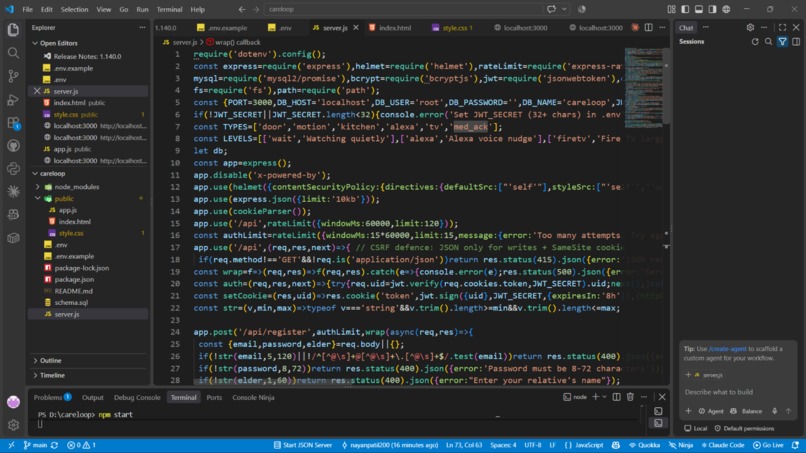
Task: Maximize the Chat panel
Action: click(782, 27)
